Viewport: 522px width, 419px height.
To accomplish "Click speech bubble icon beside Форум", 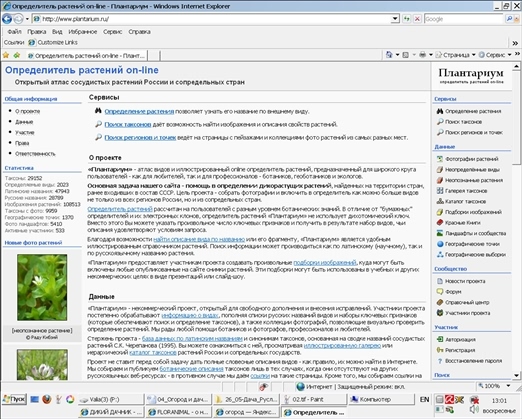I will click(440, 292).
